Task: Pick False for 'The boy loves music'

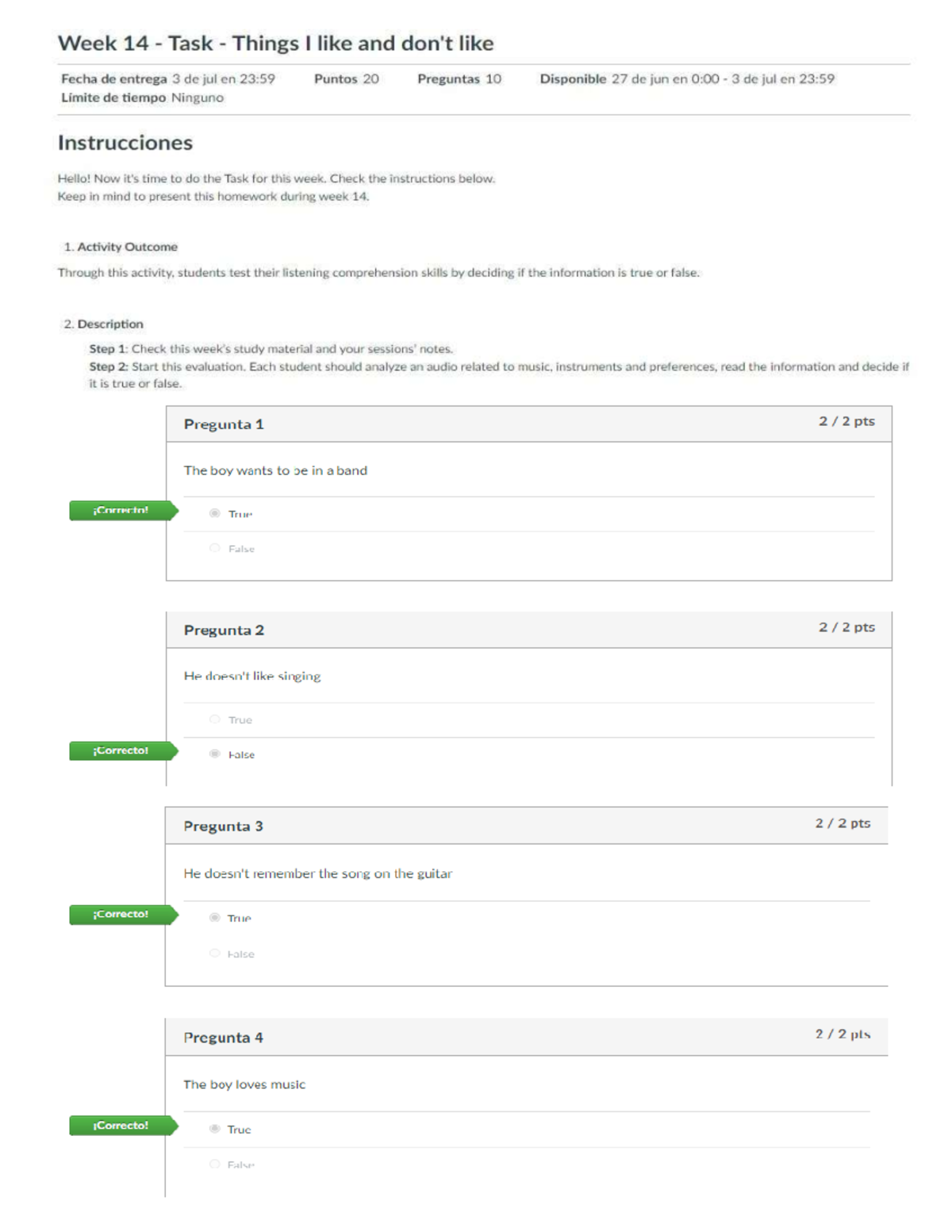Action: click(215, 1164)
